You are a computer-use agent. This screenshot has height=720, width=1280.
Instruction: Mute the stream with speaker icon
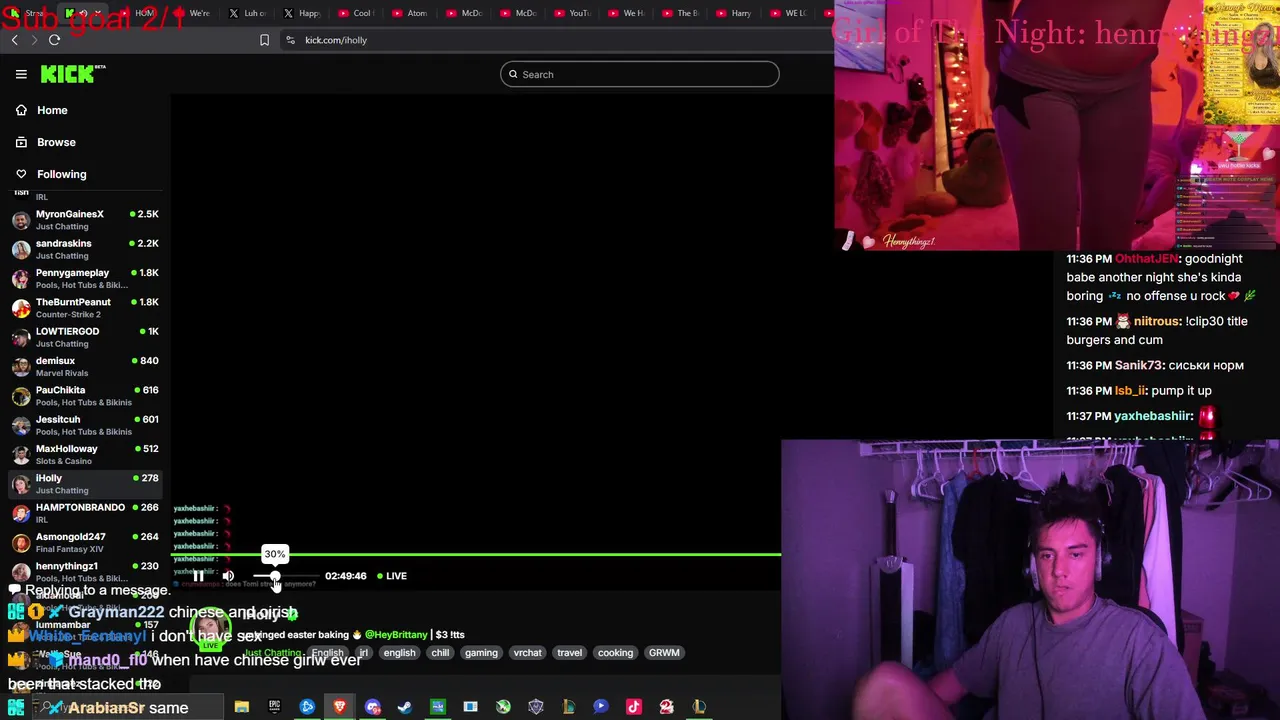tap(228, 576)
